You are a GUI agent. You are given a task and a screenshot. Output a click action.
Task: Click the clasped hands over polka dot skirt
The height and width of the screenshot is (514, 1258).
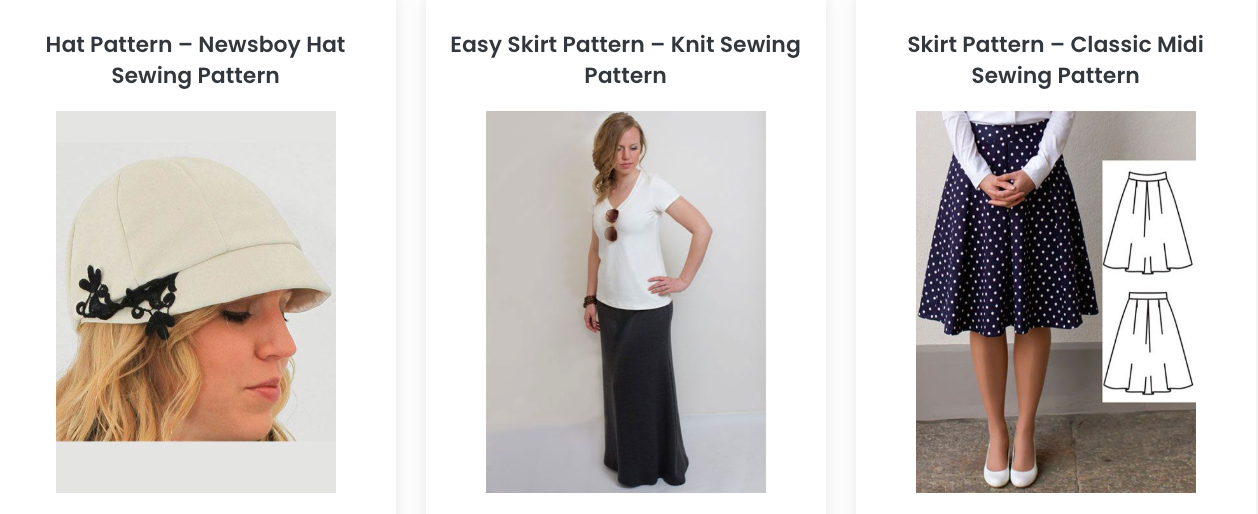tap(1009, 187)
